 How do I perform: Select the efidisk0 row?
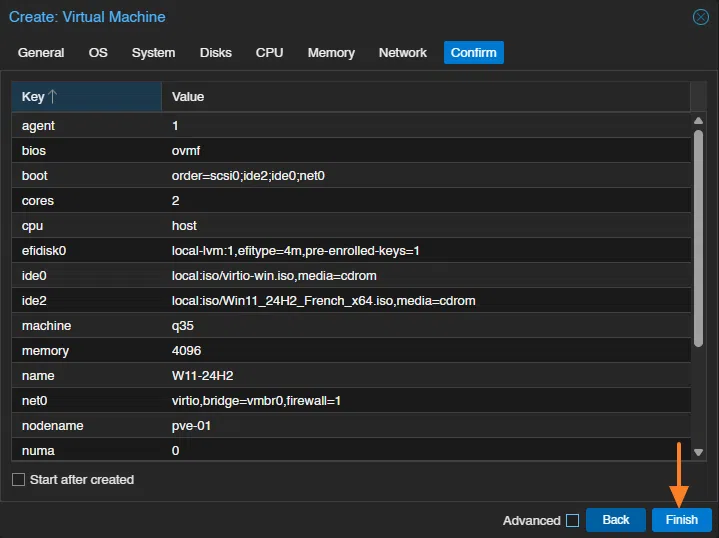pos(350,251)
